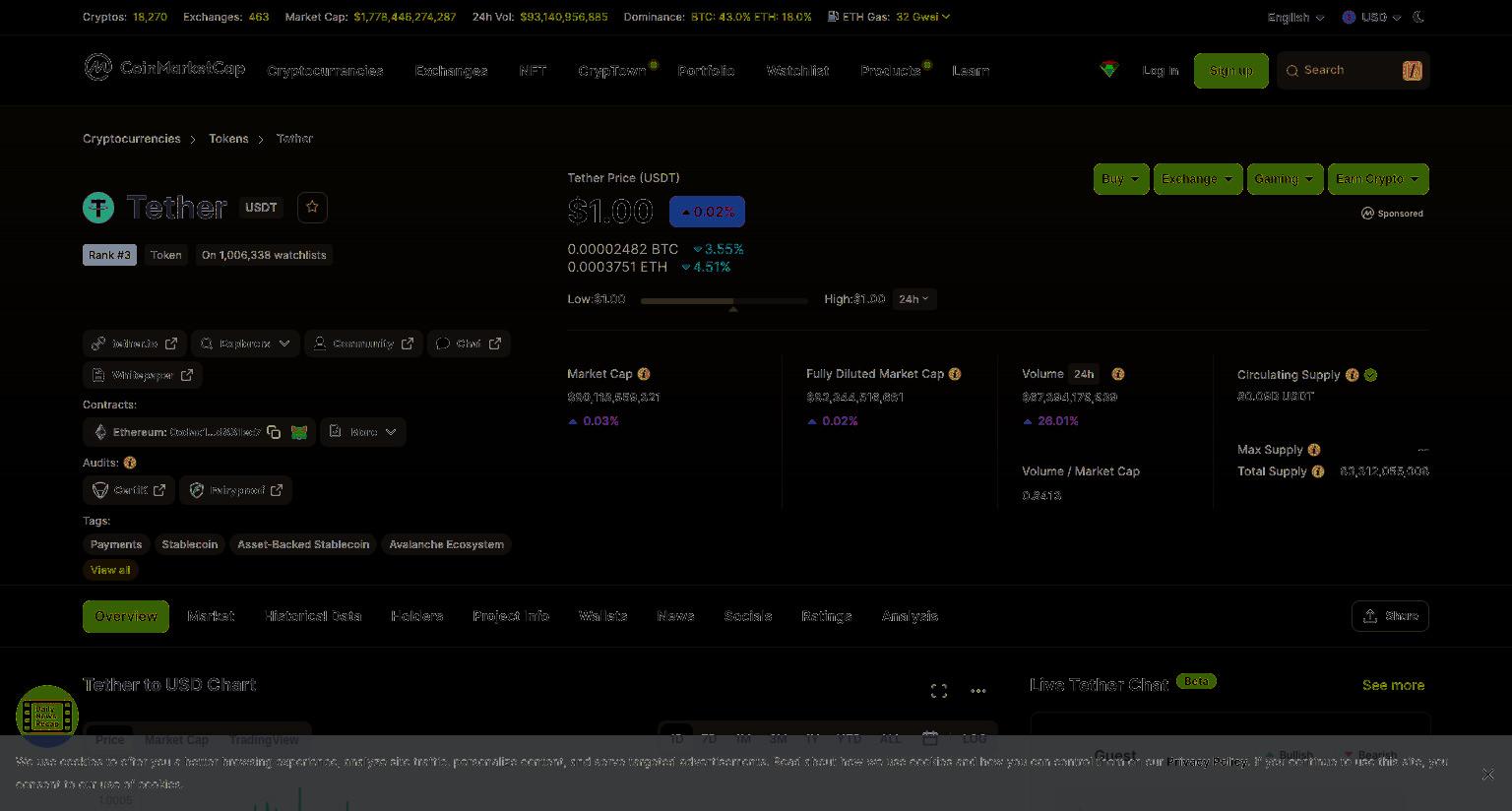Click the Share button

pos(1390,616)
